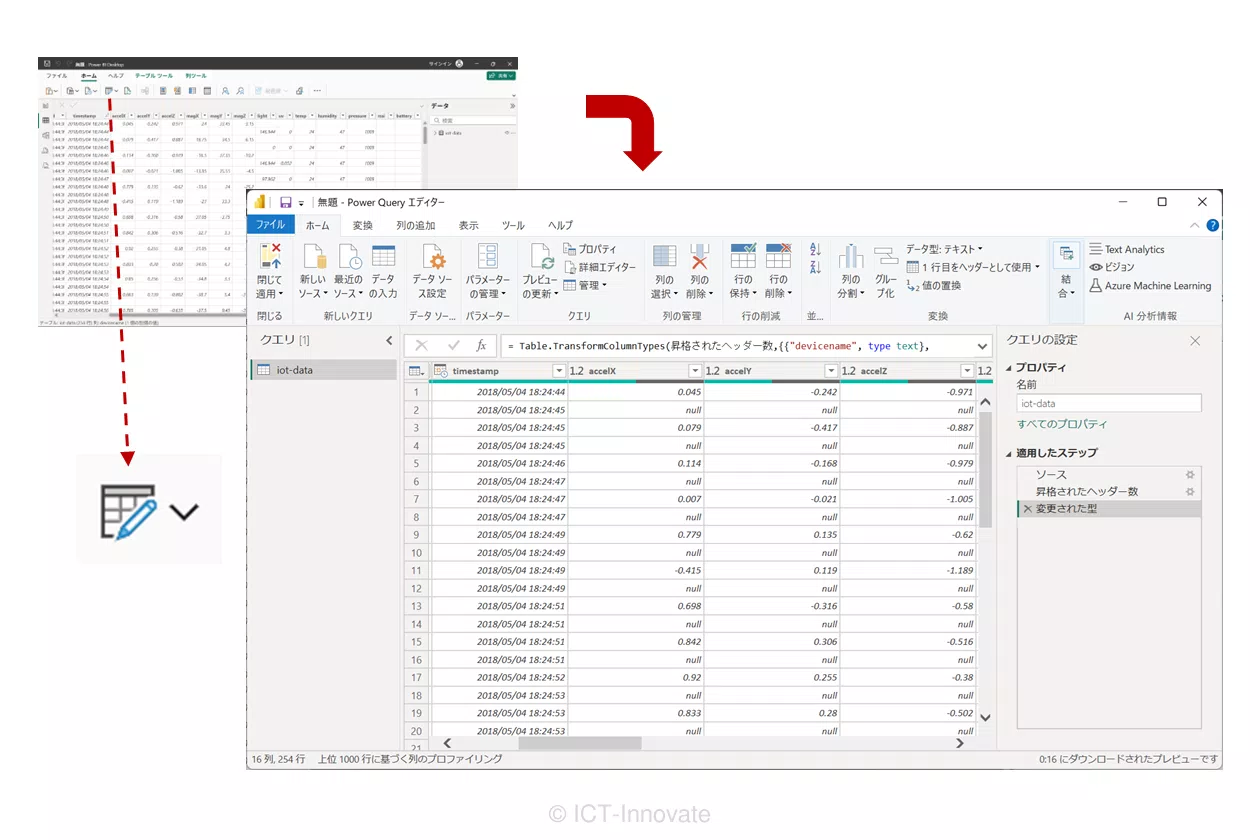Open テーブル ツール tab in Power BI Desktop
This screenshot has width=1260, height=840.
(154, 76)
